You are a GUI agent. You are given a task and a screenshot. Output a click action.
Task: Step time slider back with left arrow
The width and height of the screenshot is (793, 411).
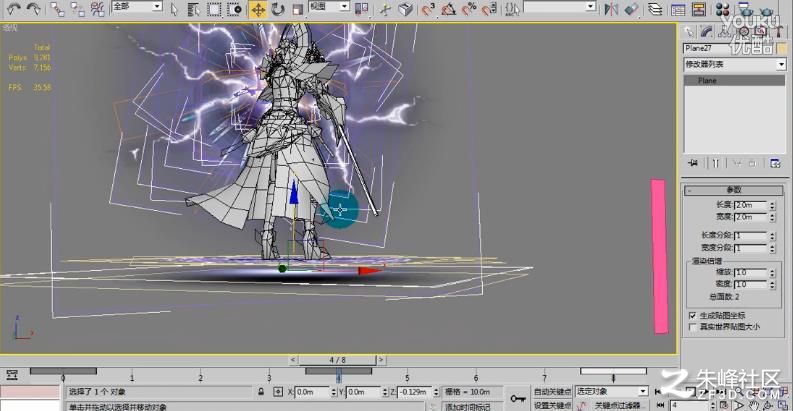293,360
